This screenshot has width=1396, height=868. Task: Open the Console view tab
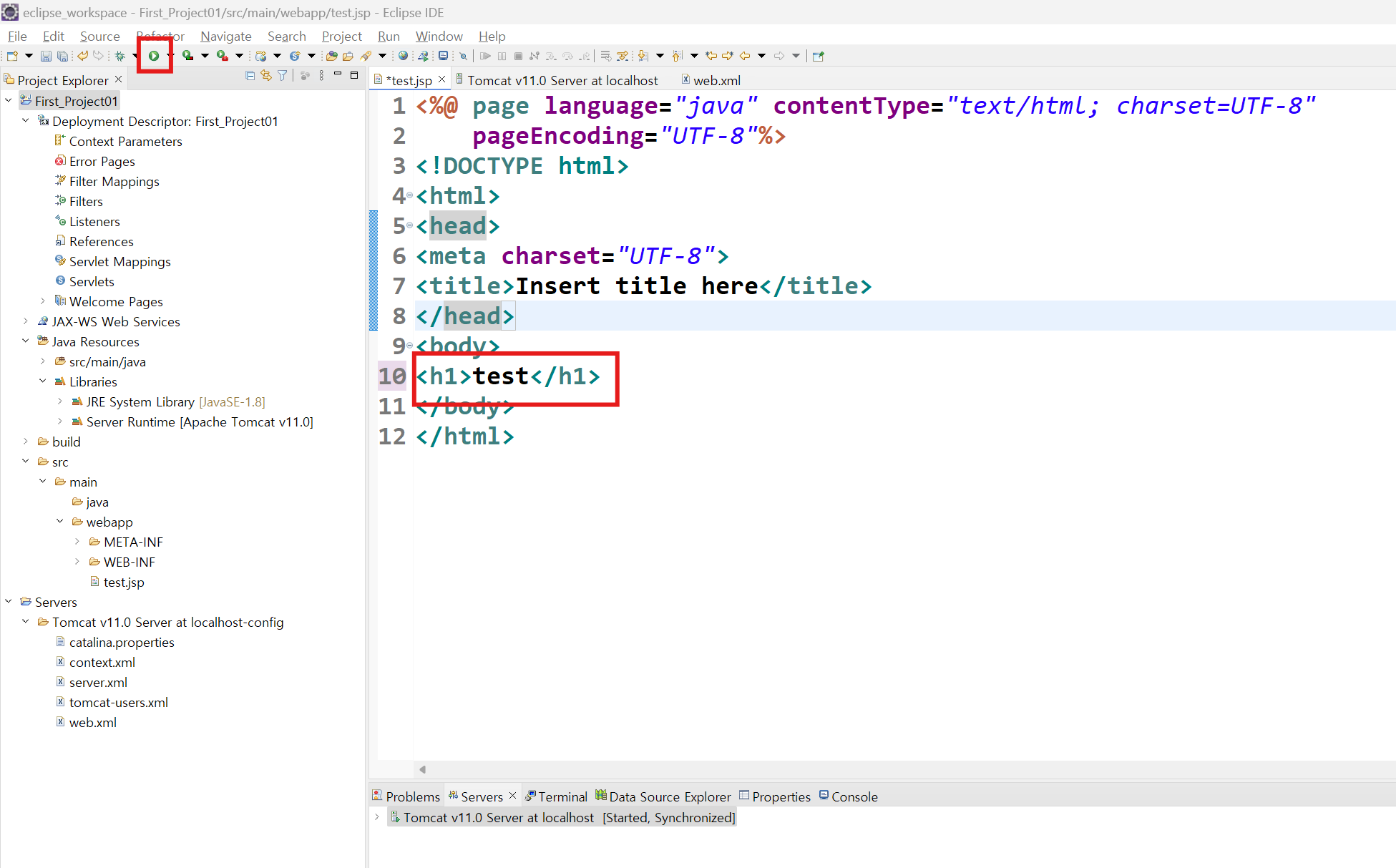click(854, 796)
